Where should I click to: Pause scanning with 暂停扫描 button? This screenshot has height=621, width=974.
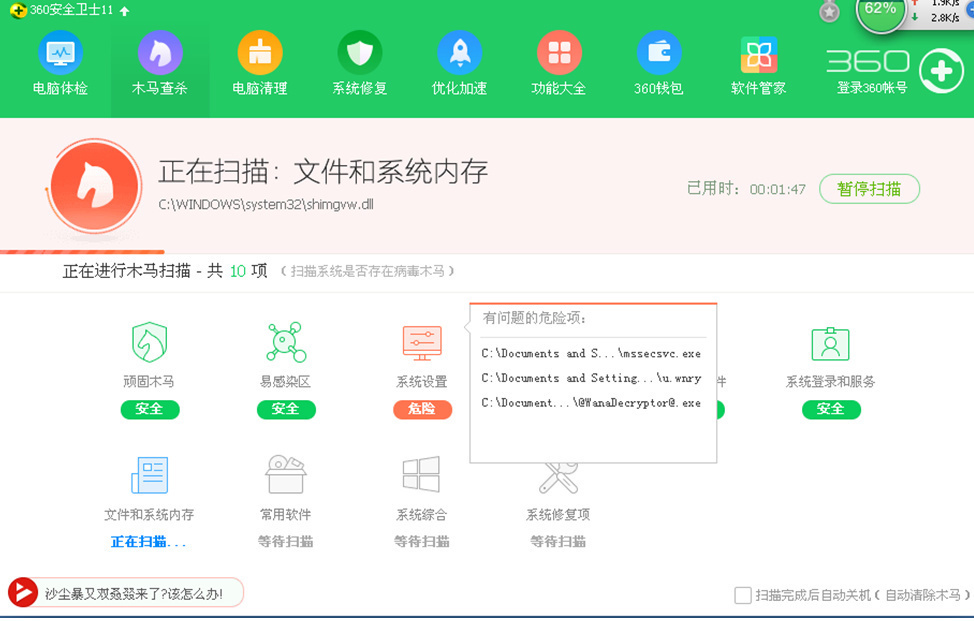coord(869,189)
